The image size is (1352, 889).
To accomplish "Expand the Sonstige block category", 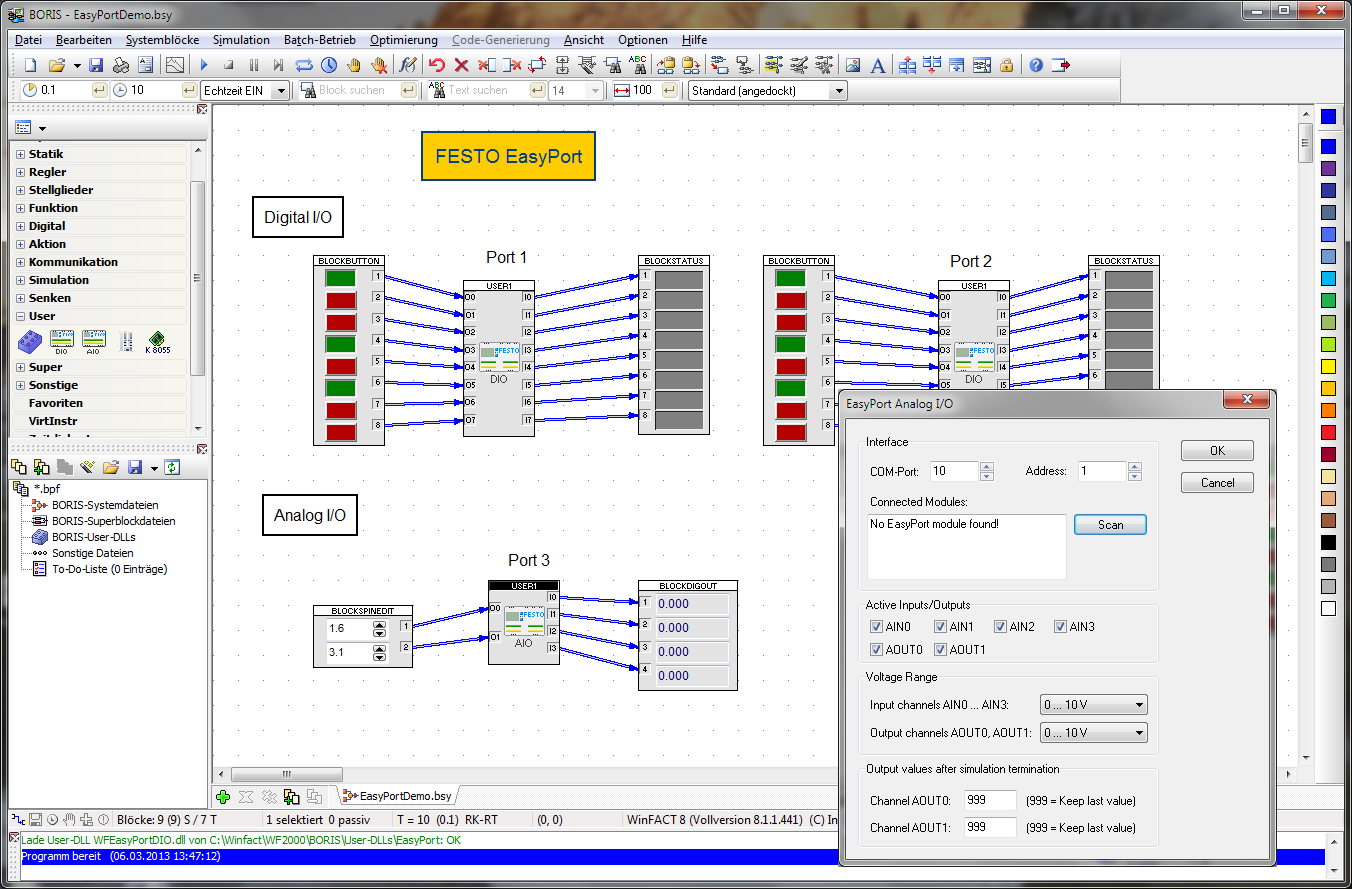I will [21, 385].
